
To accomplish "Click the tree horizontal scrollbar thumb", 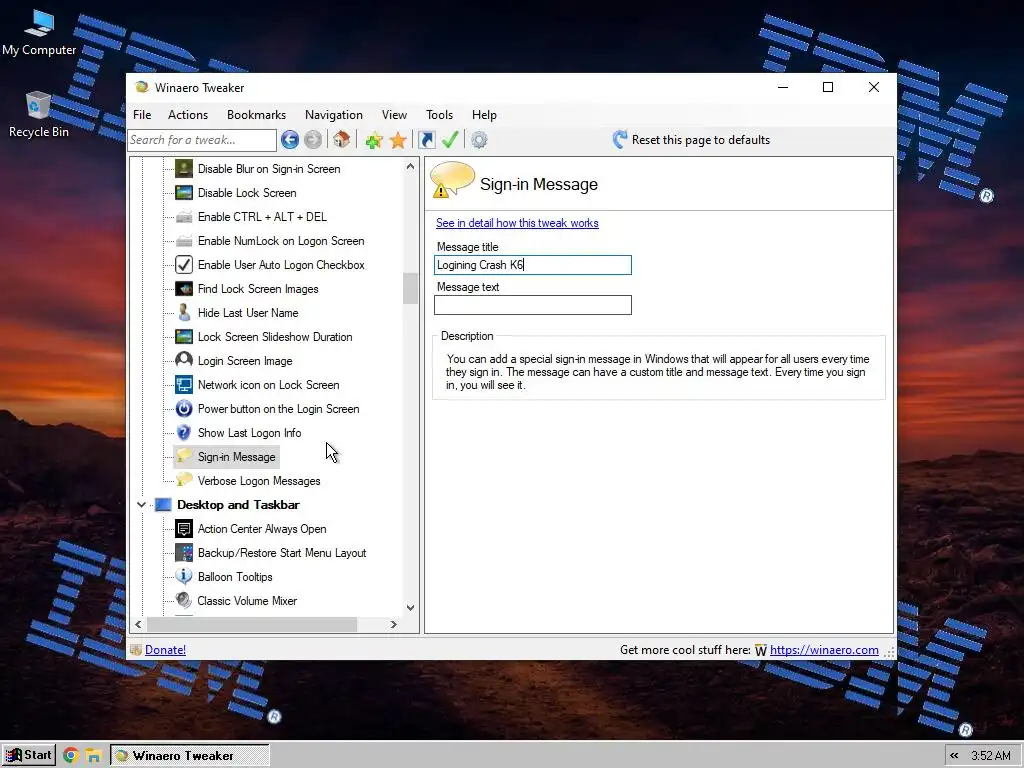I will point(252,624).
